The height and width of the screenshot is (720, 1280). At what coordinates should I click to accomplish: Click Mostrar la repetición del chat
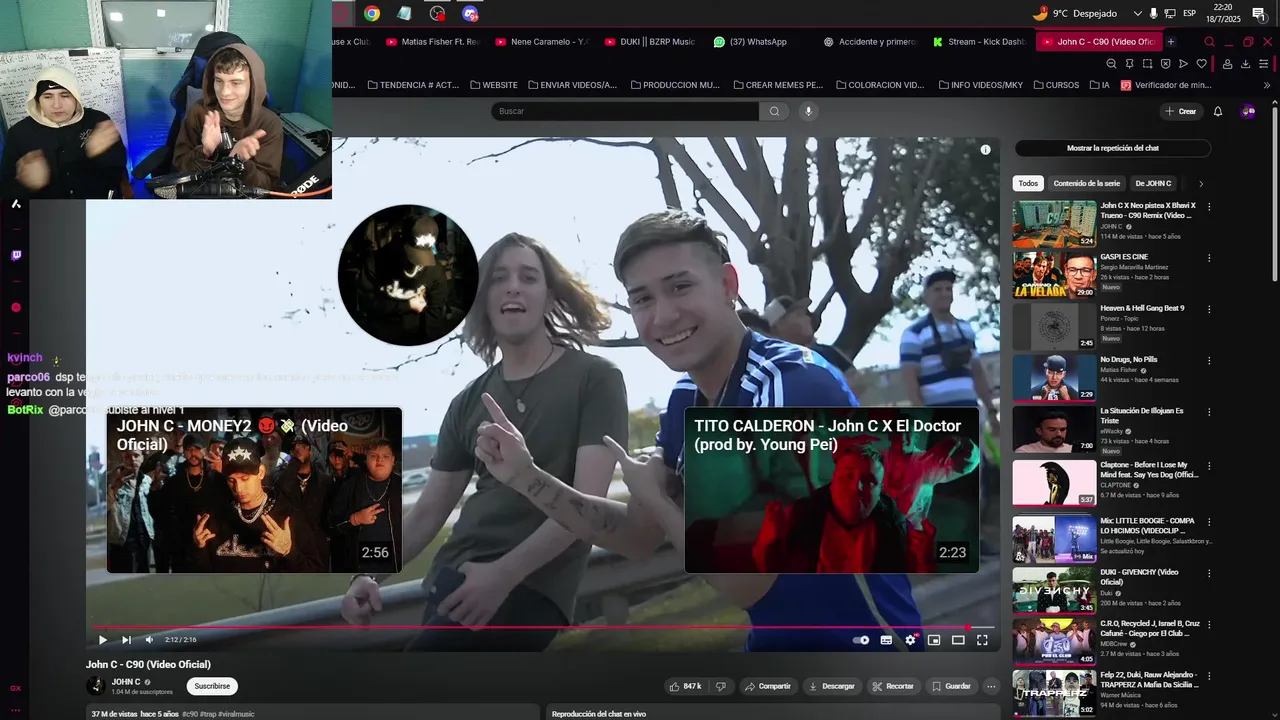[x=1113, y=148]
